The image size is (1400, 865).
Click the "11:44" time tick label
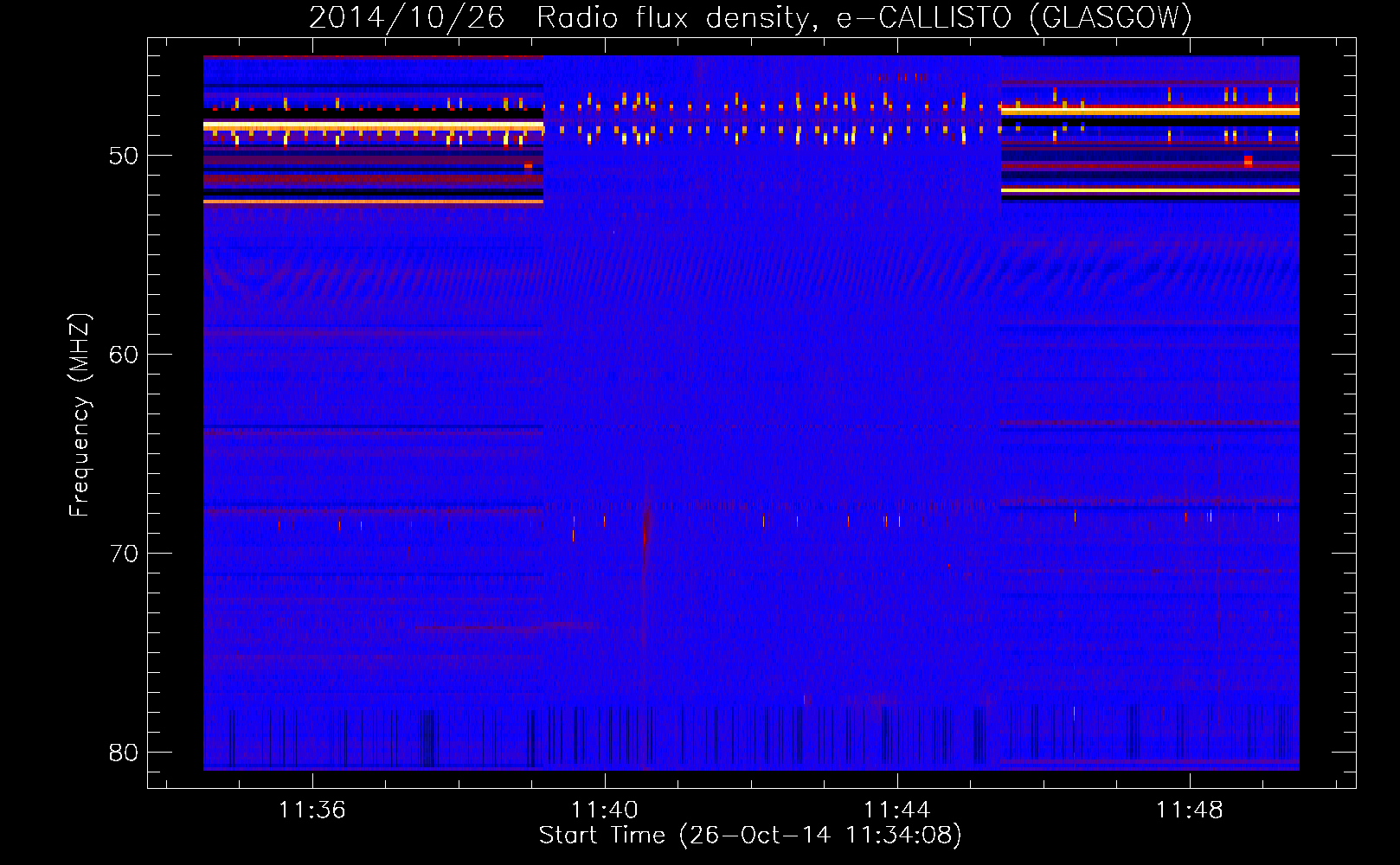[x=897, y=810]
